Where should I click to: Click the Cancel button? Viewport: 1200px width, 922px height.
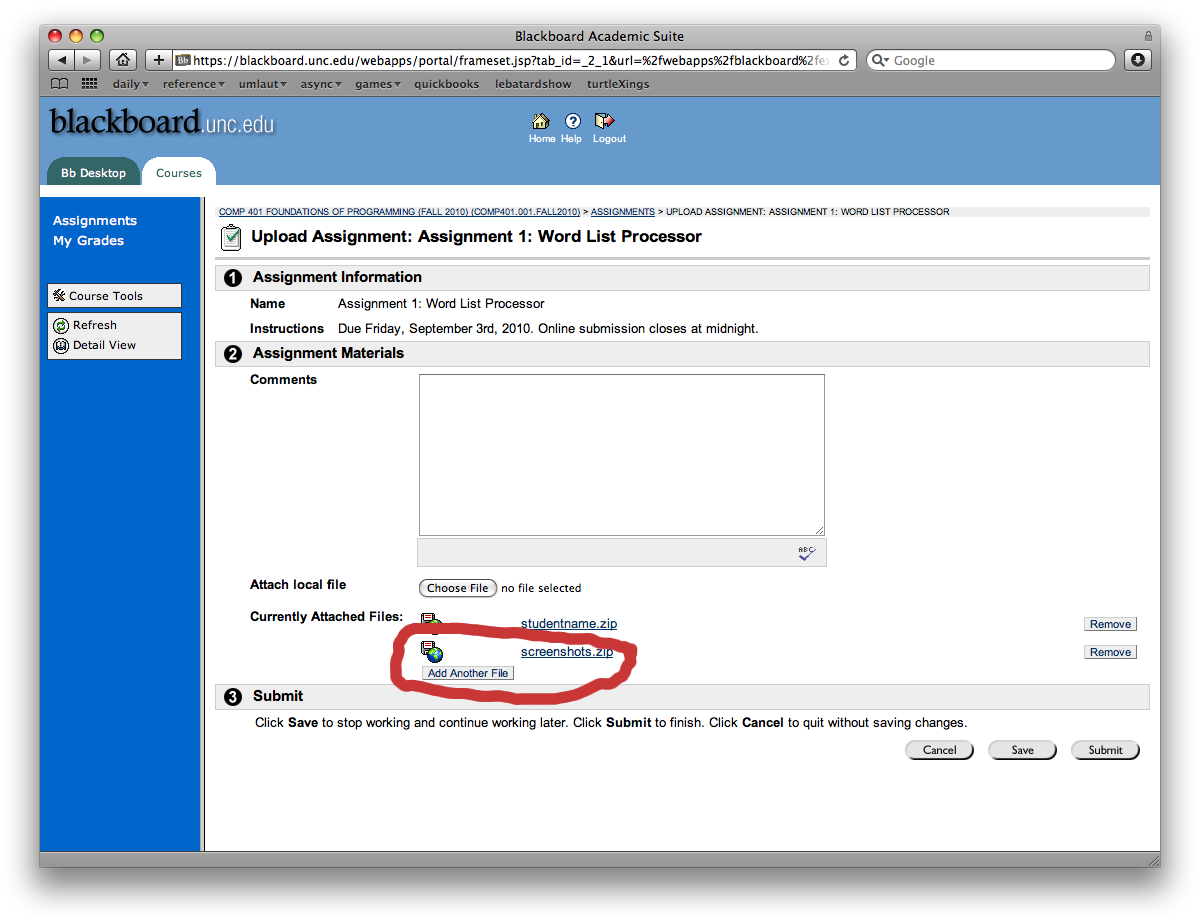point(940,750)
